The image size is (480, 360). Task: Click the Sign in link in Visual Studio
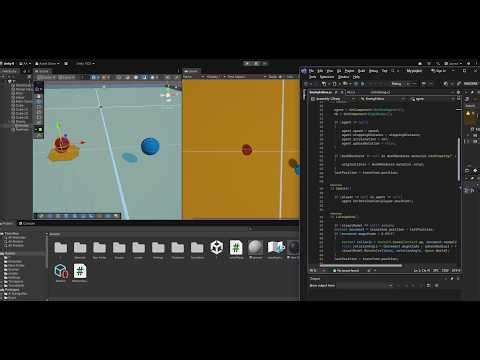tap(439, 71)
